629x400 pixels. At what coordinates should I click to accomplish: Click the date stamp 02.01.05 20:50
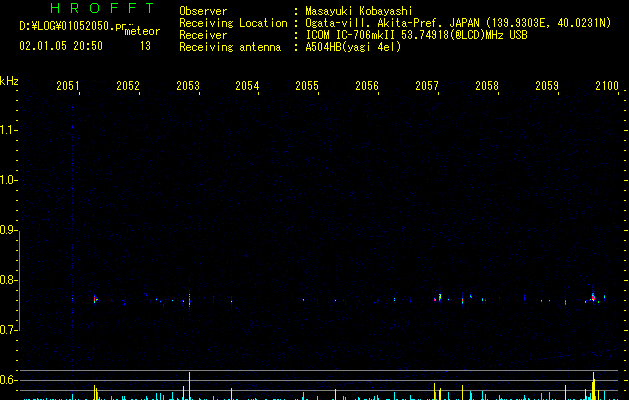[61, 46]
